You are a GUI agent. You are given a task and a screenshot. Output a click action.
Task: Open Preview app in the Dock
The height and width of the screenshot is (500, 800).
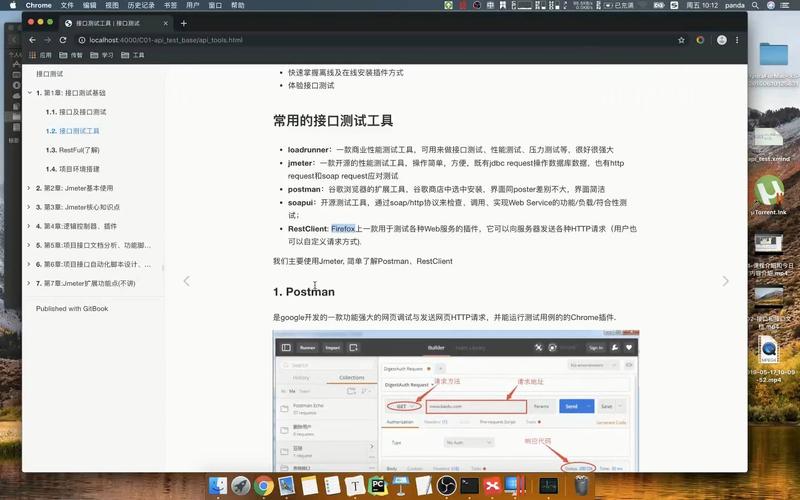pyautogui.click(x=286, y=485)
